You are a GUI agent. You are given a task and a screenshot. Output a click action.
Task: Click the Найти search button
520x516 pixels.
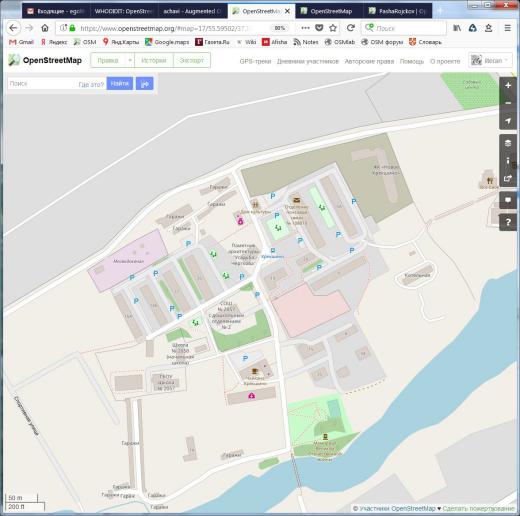(120, 83)
